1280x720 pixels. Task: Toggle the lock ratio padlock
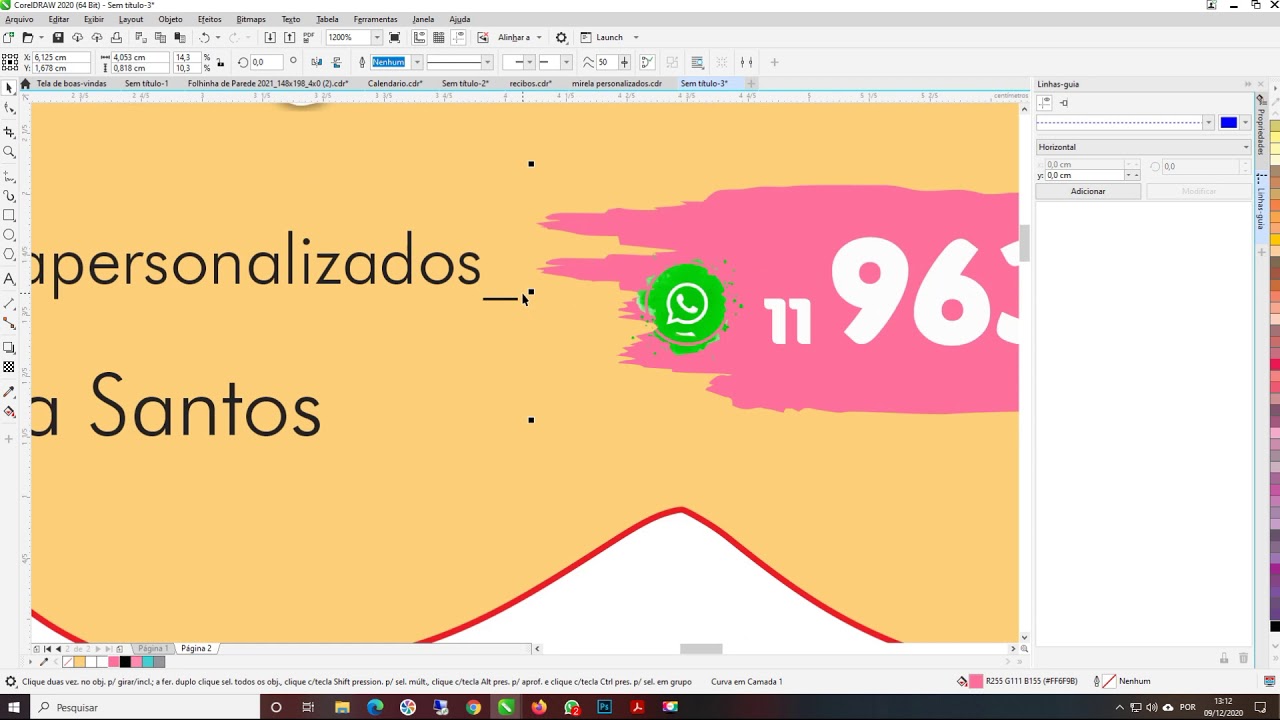point(220,62)
